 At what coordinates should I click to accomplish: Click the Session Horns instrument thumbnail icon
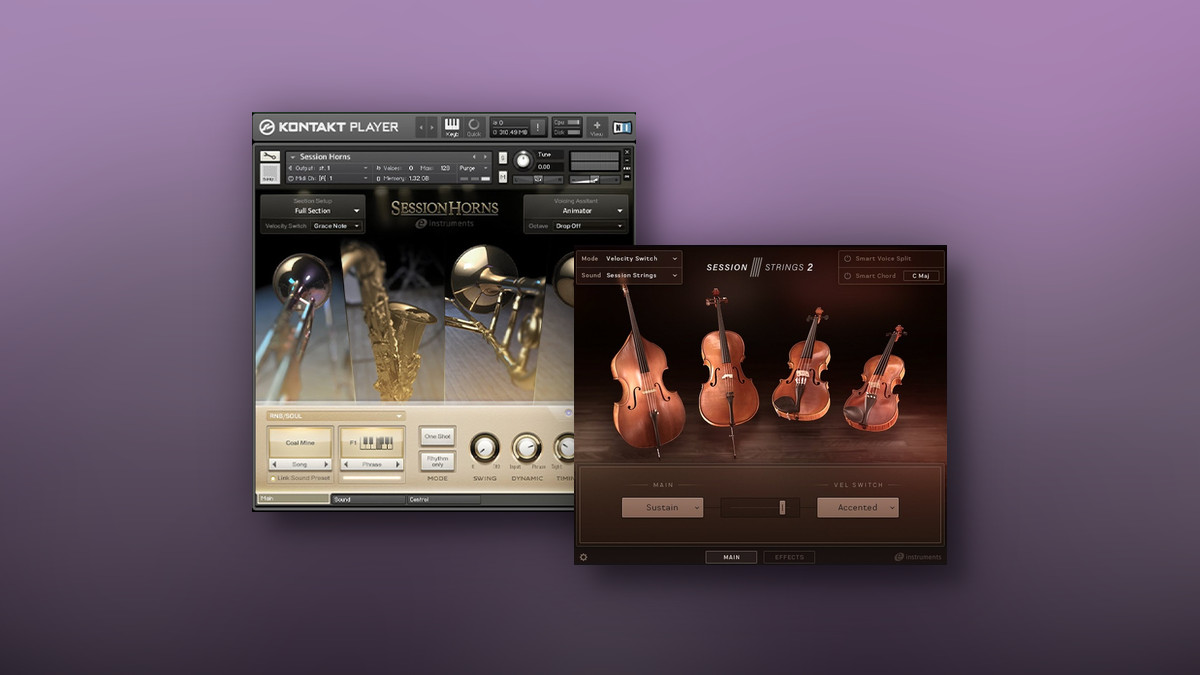tap(270, 174)
